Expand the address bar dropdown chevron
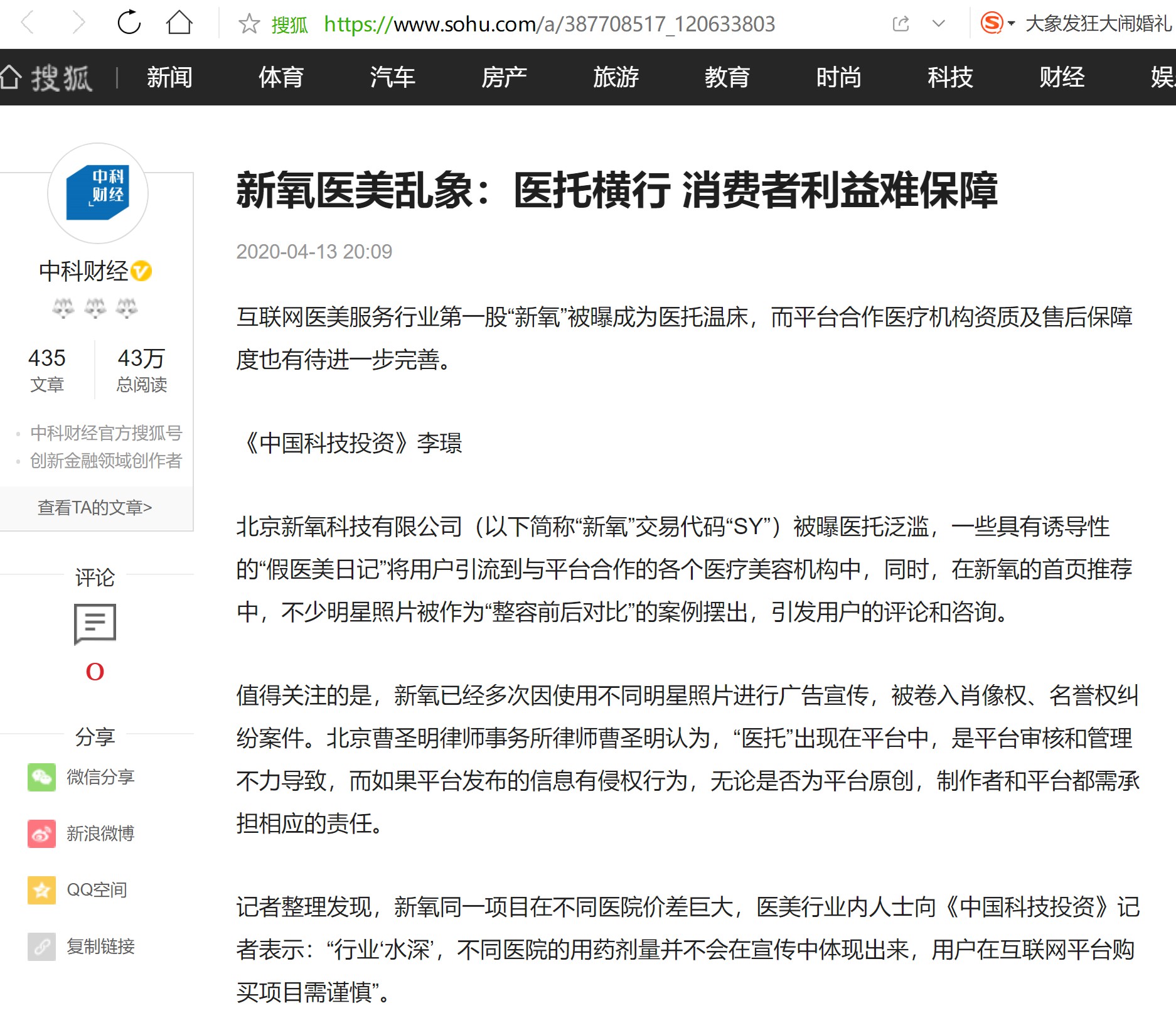 939,24
